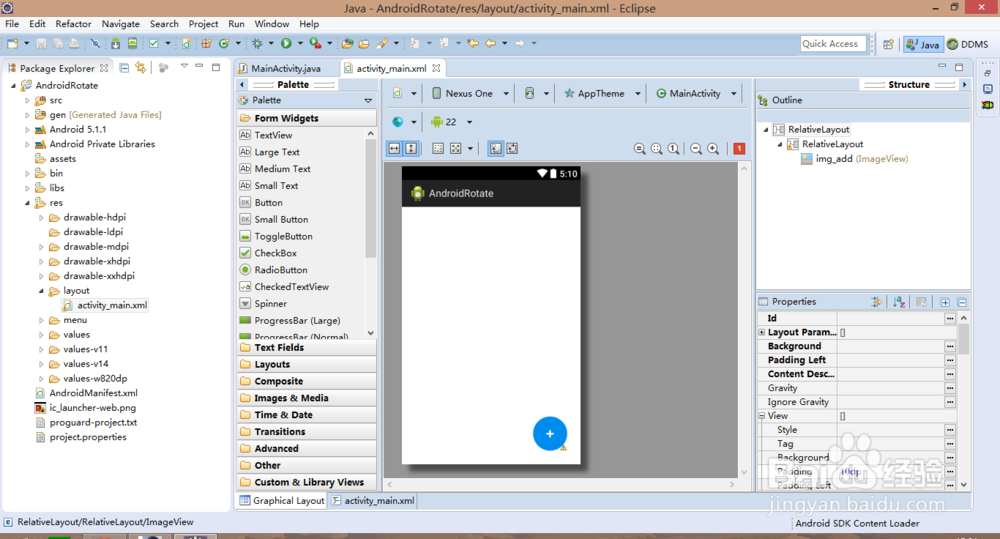The image size is (1000, 539).
Task: Open the Advanced palette category
Action: 307,448
